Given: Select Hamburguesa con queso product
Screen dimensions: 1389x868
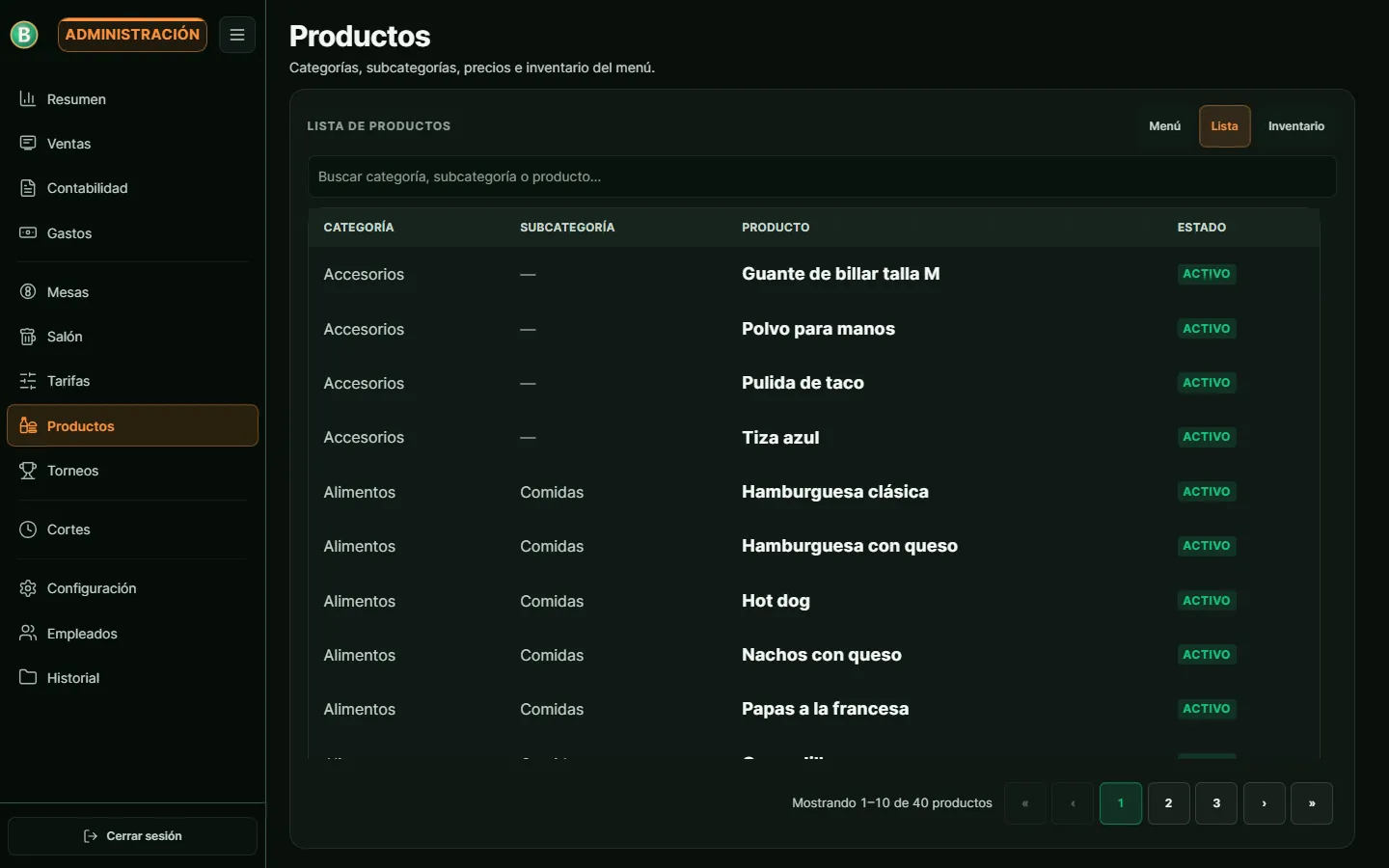Looking at the screenshot, I should pyautogui.click(x=850, y=546).
